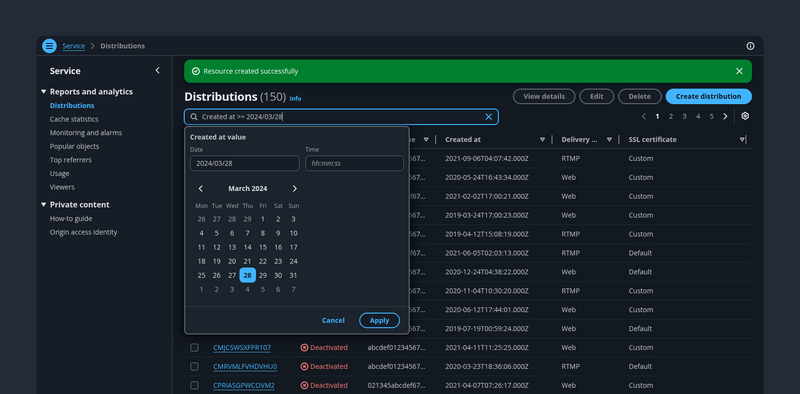Open table preferences gear icon
The height and width of the screenshot is (394, 800).
pos(745,116)
